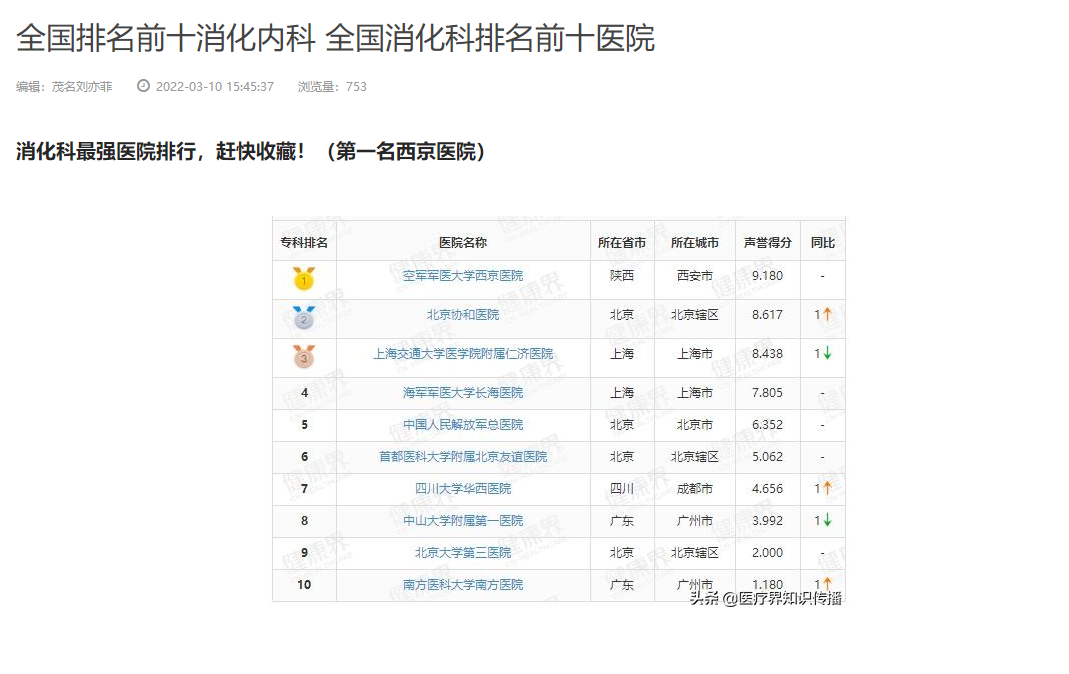Click the 声誉得分 column header

pyautogui.click(x=768, y=243)
